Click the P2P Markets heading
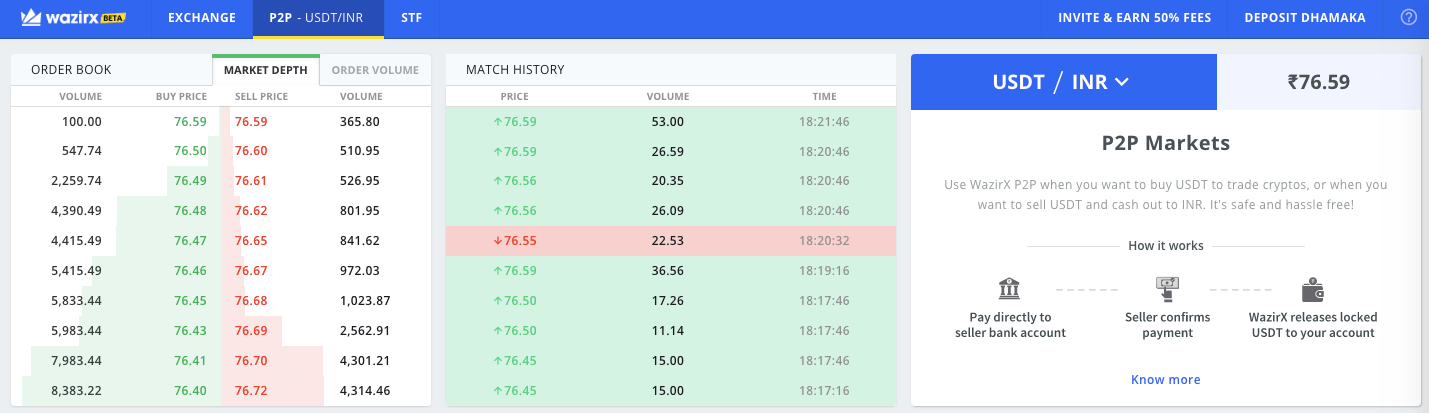The image size is (1429, 413). click(1166, 143)
